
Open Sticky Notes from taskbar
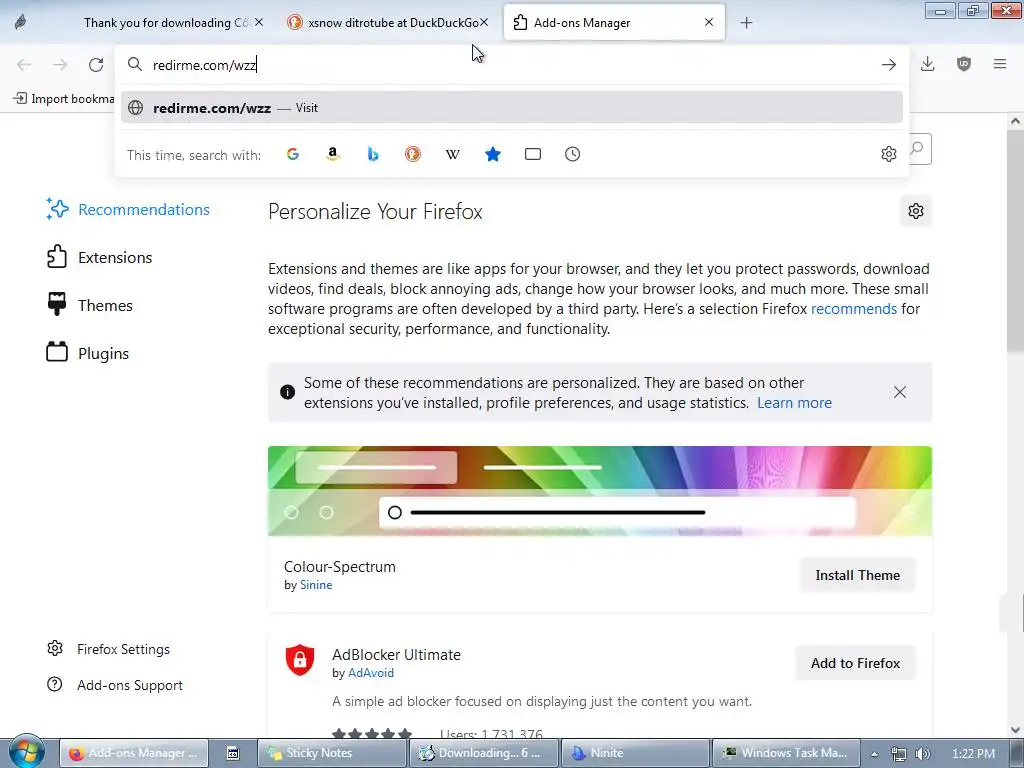[332, 753]
